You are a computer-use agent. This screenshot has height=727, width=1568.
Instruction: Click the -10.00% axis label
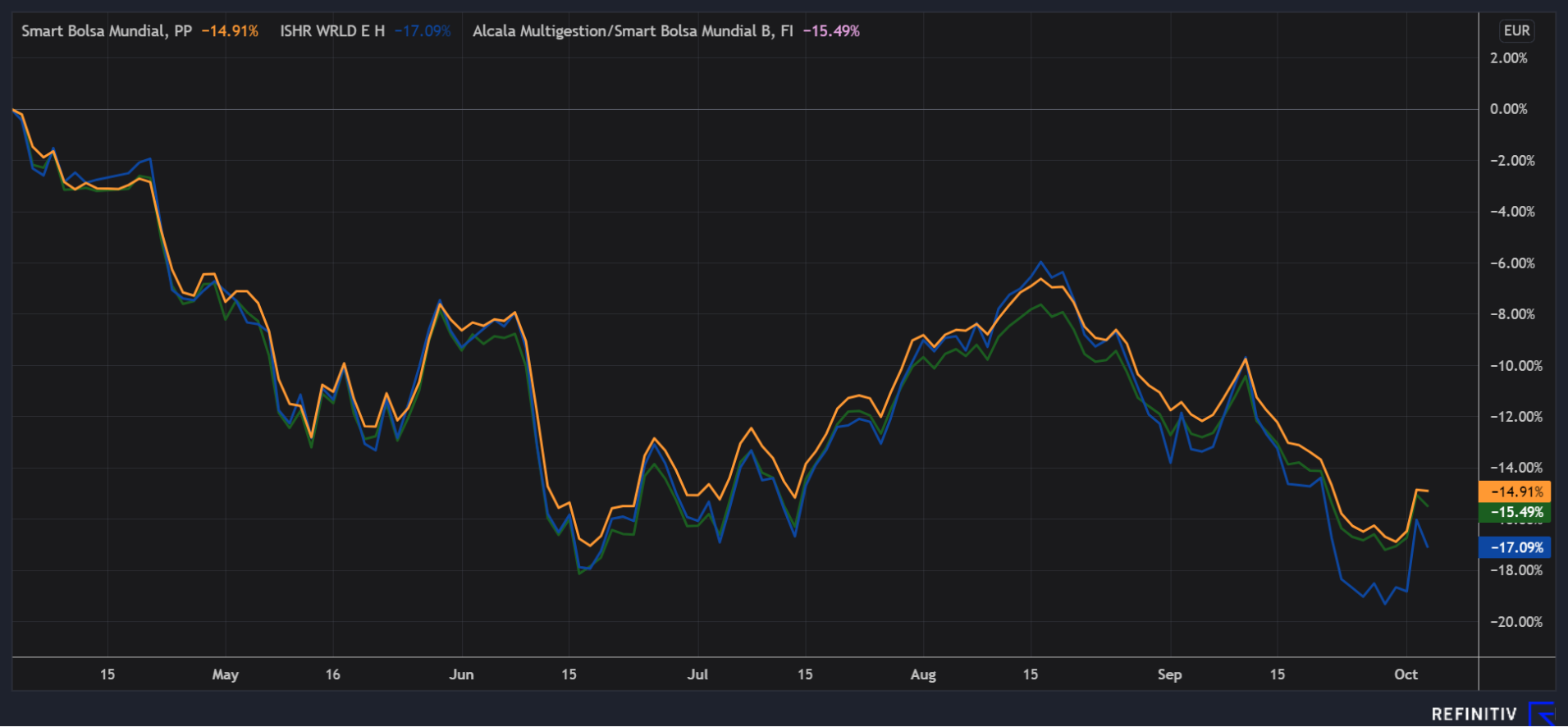[x=1515, y=366]
